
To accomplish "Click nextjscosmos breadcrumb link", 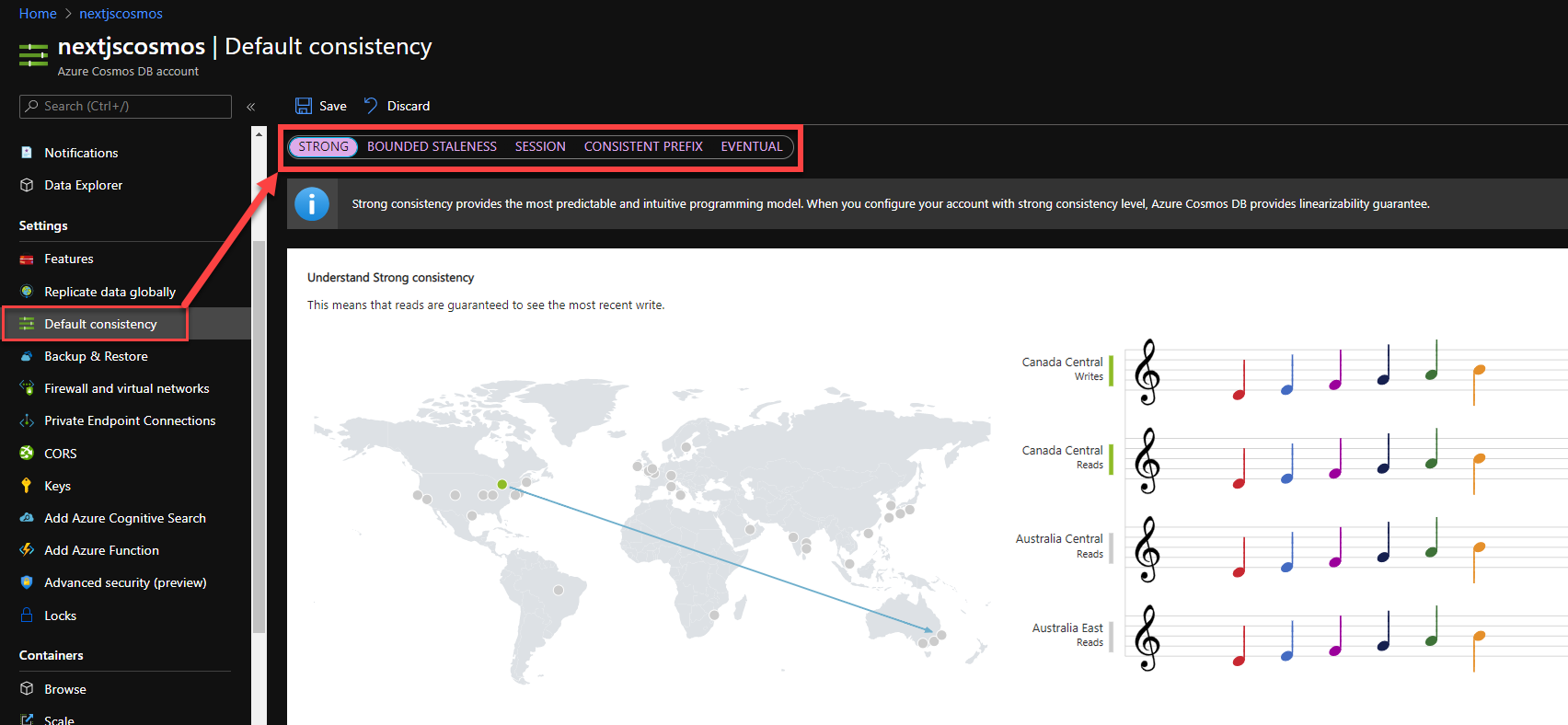I will pyautogui.click(x=121, y=14).
